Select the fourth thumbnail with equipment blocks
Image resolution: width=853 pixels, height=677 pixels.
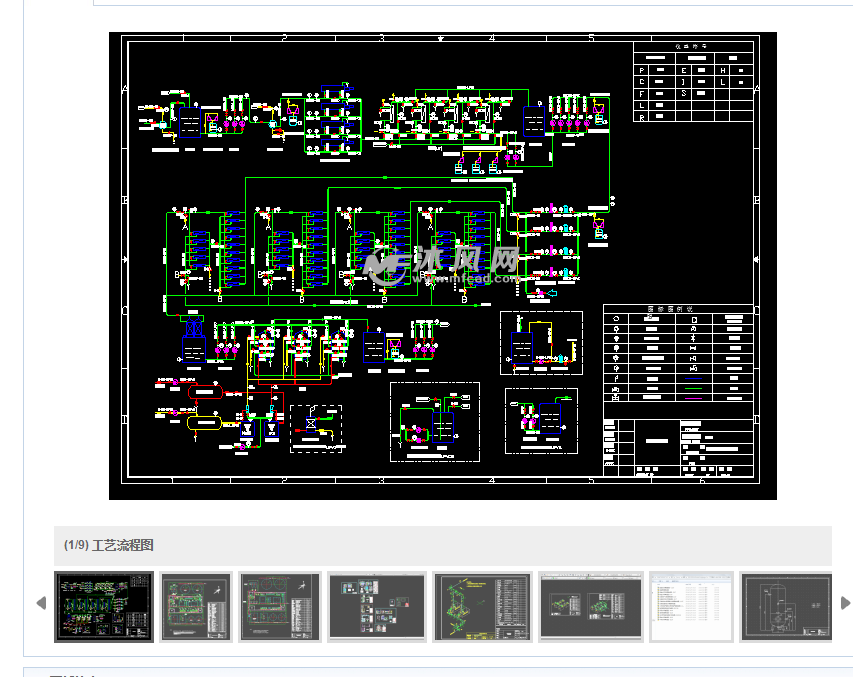(377, 607)
